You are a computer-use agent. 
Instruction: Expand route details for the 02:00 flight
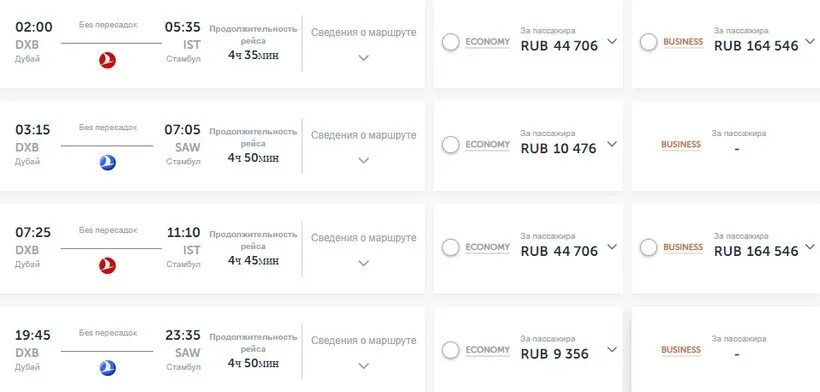363,57
